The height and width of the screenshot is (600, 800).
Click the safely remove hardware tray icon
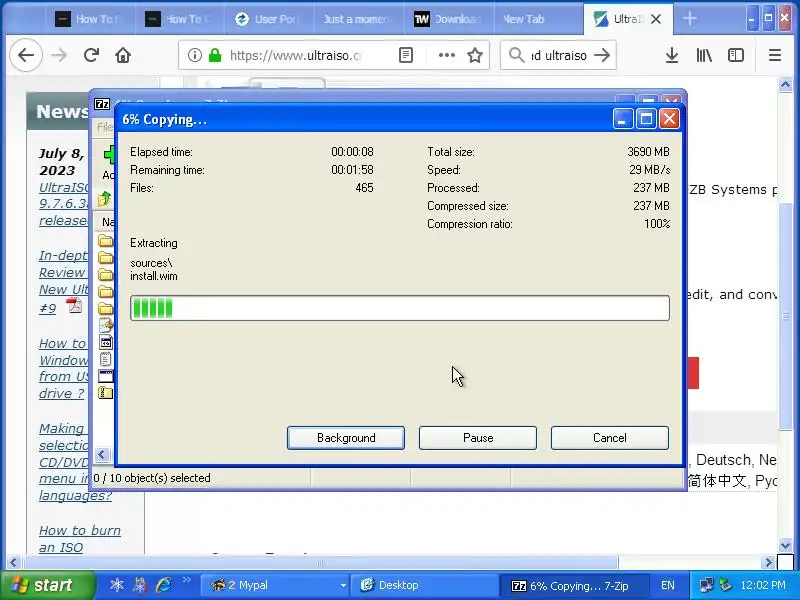coord(725,585)
